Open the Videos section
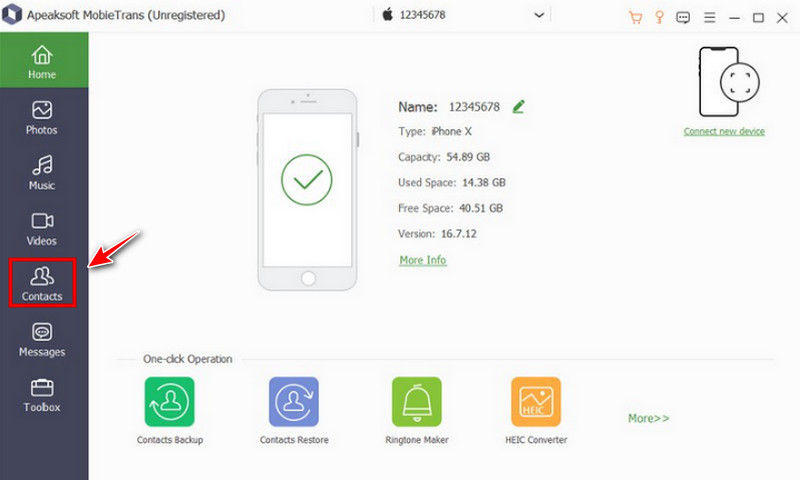 tap(42, 229)
